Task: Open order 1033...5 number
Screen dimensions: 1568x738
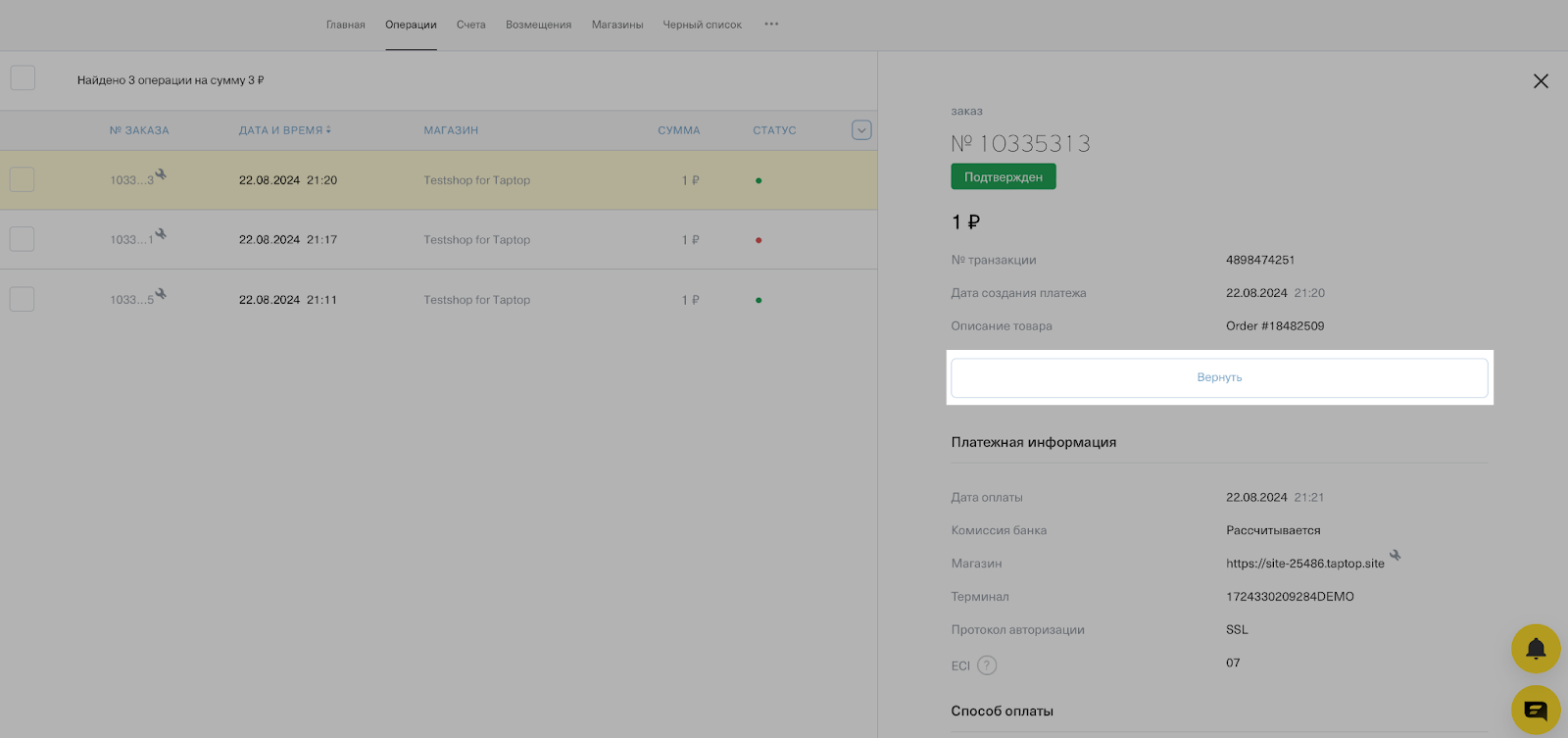Action: (131, 300)
